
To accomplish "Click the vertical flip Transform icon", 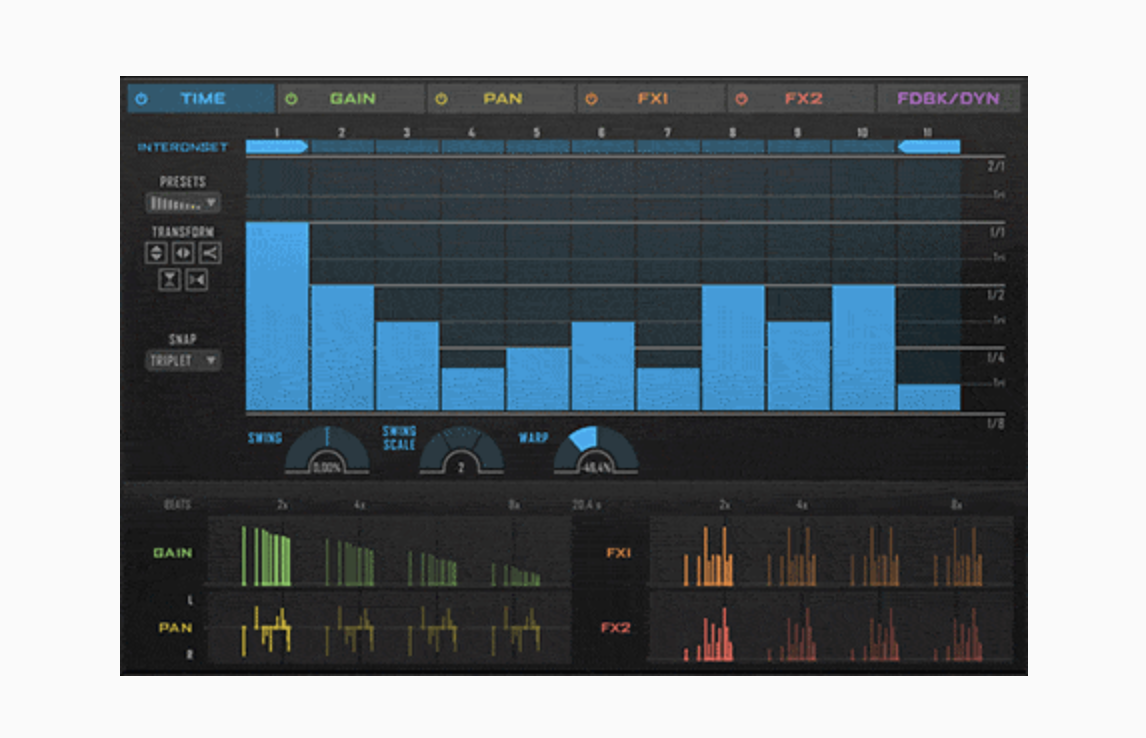I will (157, 253).
